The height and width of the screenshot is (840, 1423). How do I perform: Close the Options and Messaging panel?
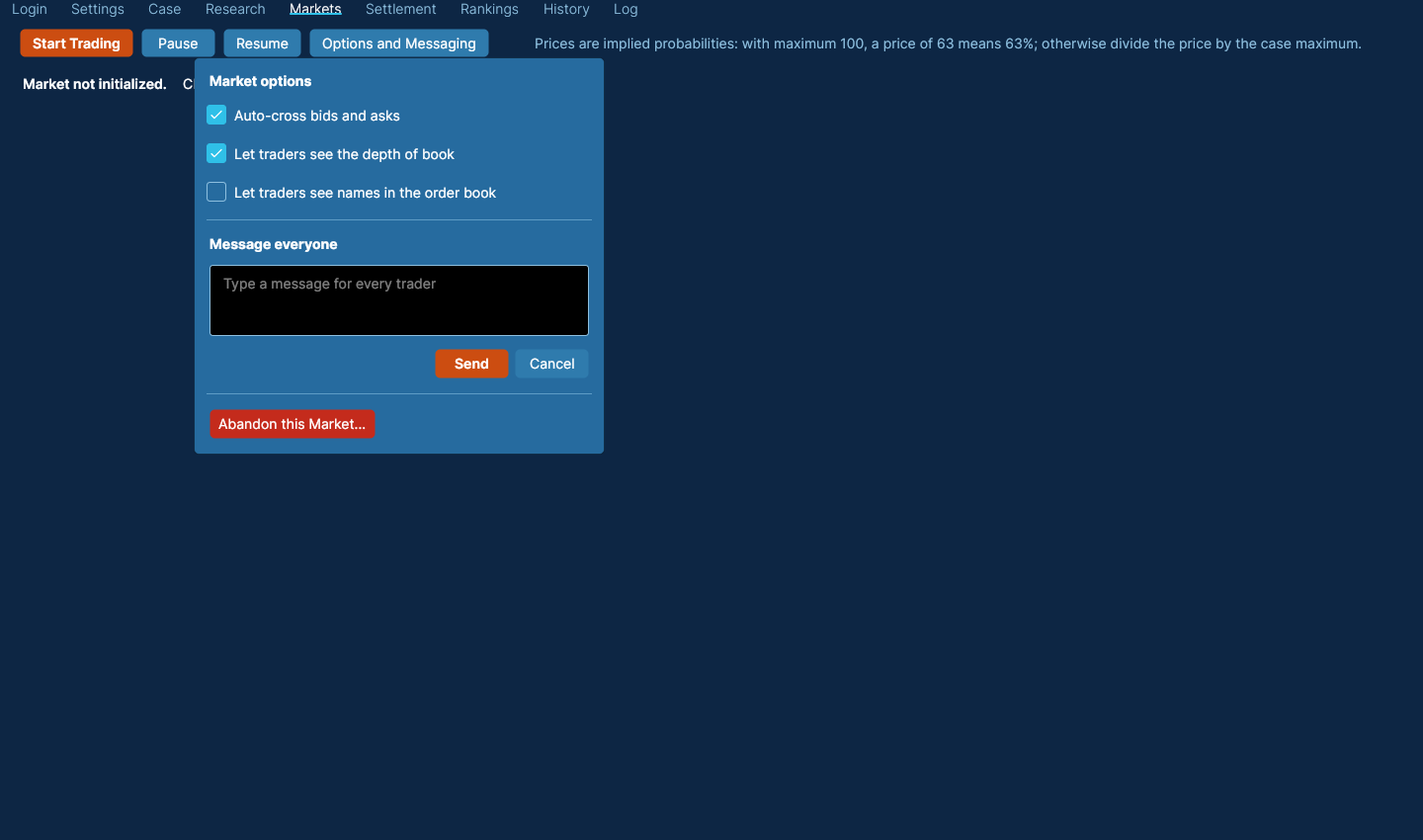[399, 43]
